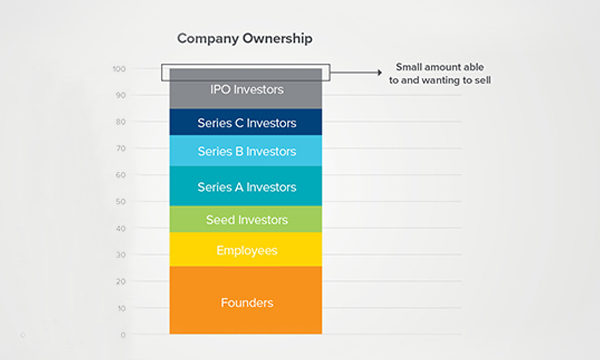Click the Founders orange bar segment

(x=246, y=300)
